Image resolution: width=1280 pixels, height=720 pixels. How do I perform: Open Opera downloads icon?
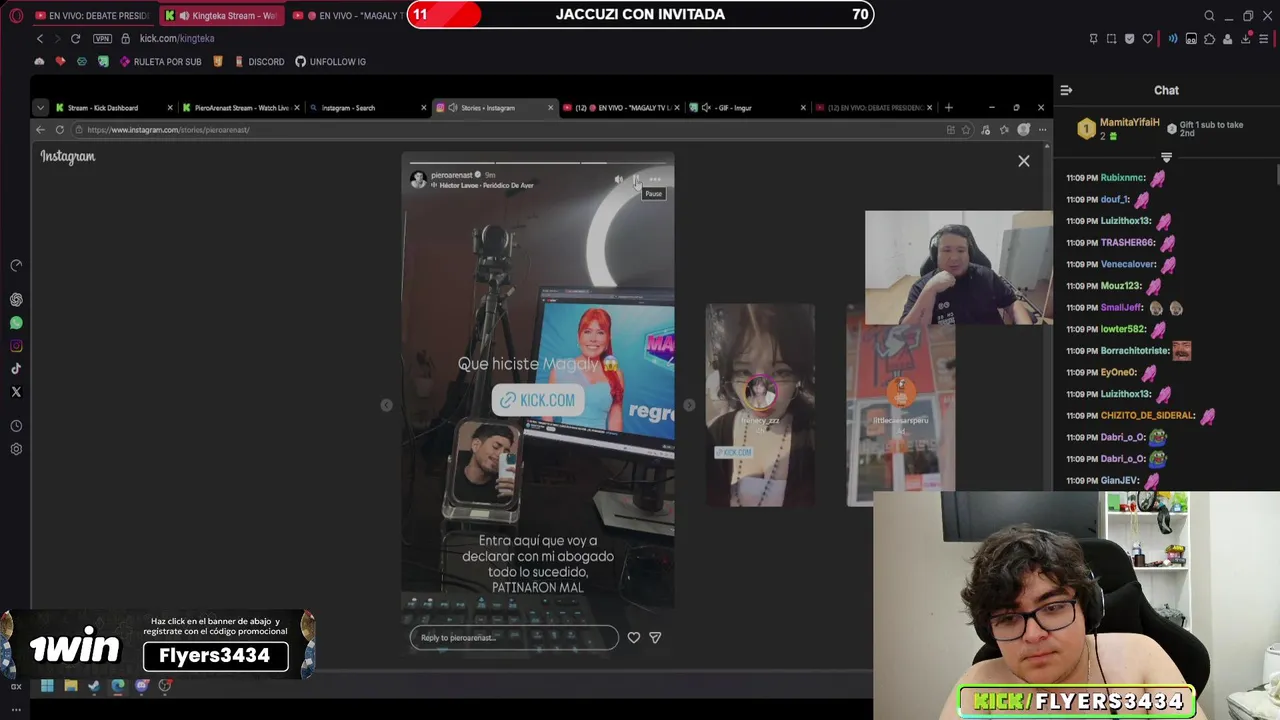(x=1246, y=39)
